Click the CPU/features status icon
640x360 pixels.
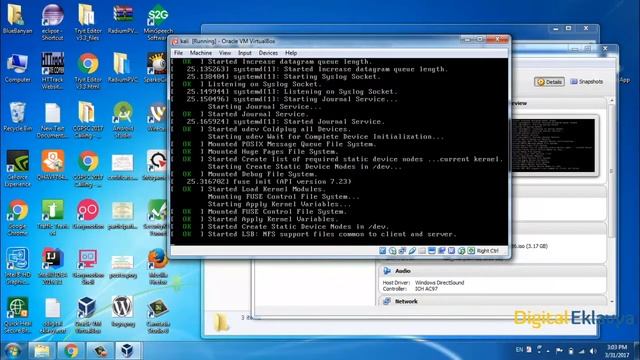[451, 251]
